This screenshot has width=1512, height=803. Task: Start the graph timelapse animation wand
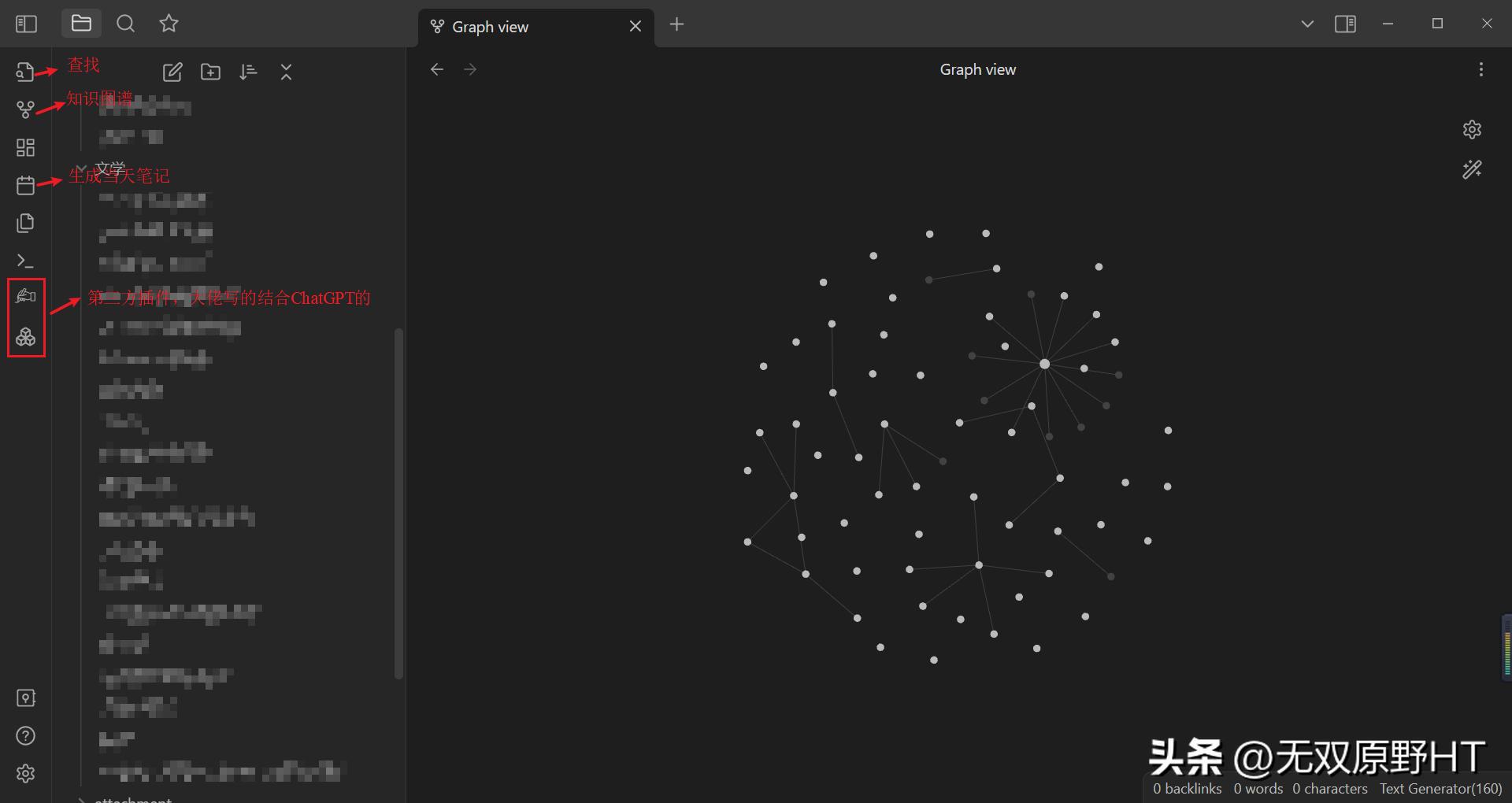(x=1472, y=169)
